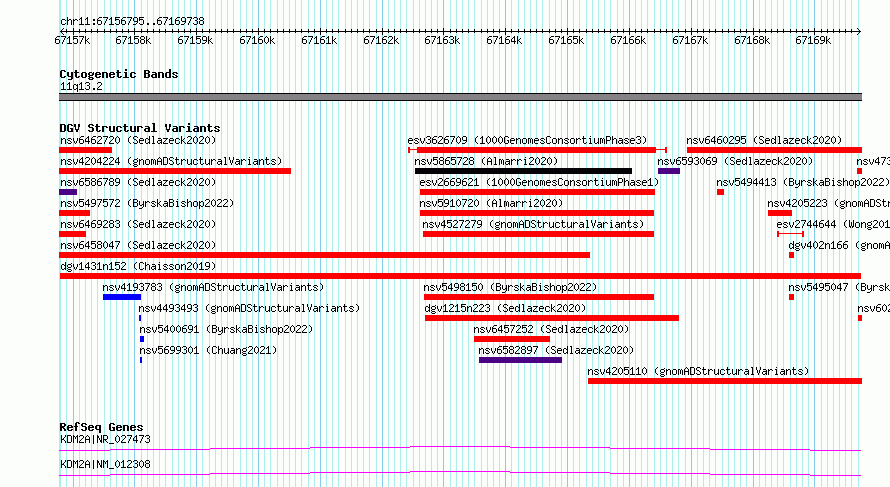Select the nsv6469283 (Sedlazeck2020) label
This screenshot has width=890, height=487.
(x=138, y=224)
